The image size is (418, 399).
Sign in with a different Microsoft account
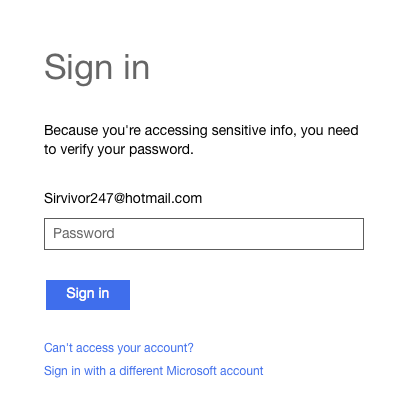click(154, 371)
